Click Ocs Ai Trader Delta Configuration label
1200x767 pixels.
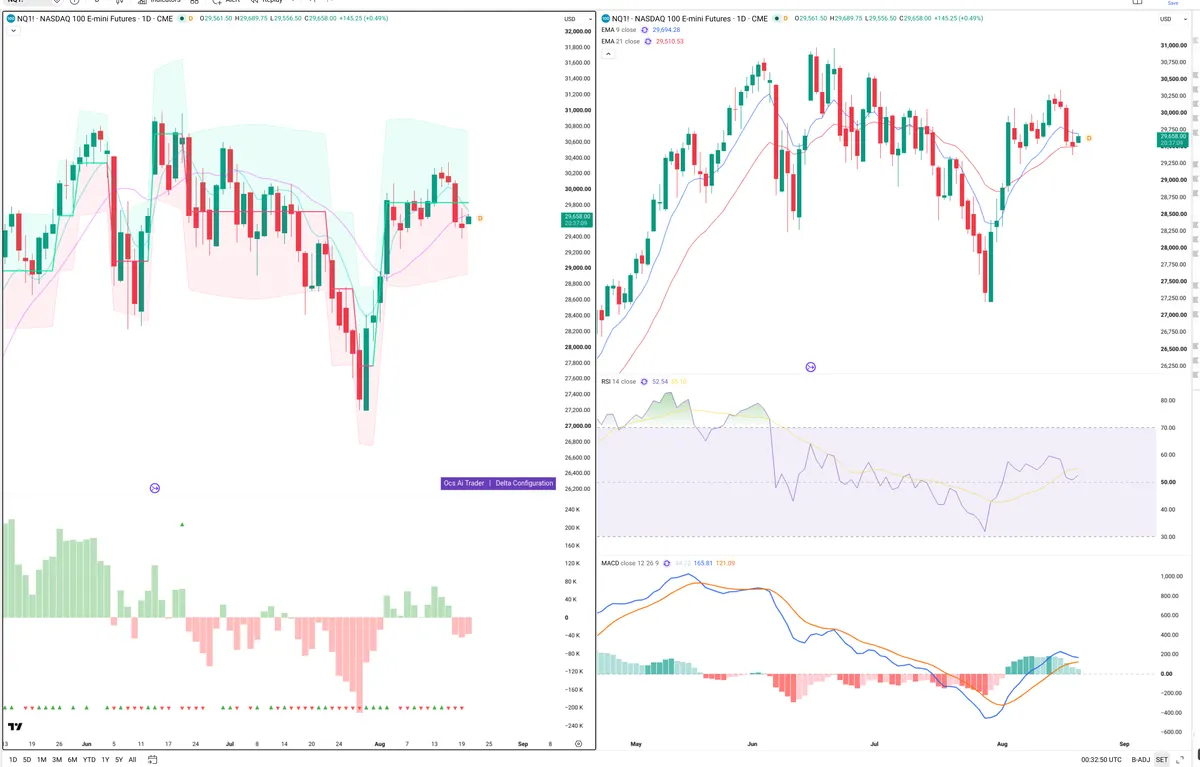498,483
